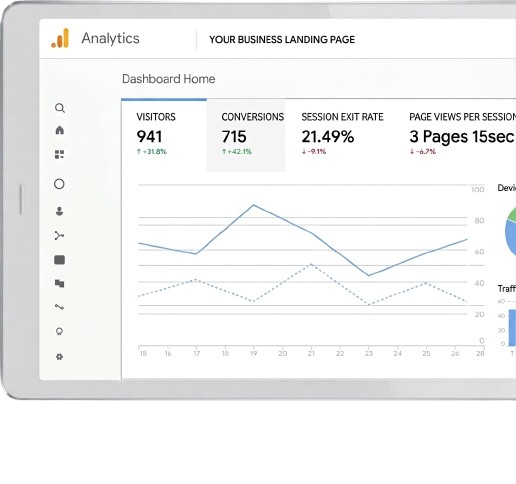Click the orange Analytics bar logo
The width and height of the screenshot is (516, 484).
tap(60, 38)
